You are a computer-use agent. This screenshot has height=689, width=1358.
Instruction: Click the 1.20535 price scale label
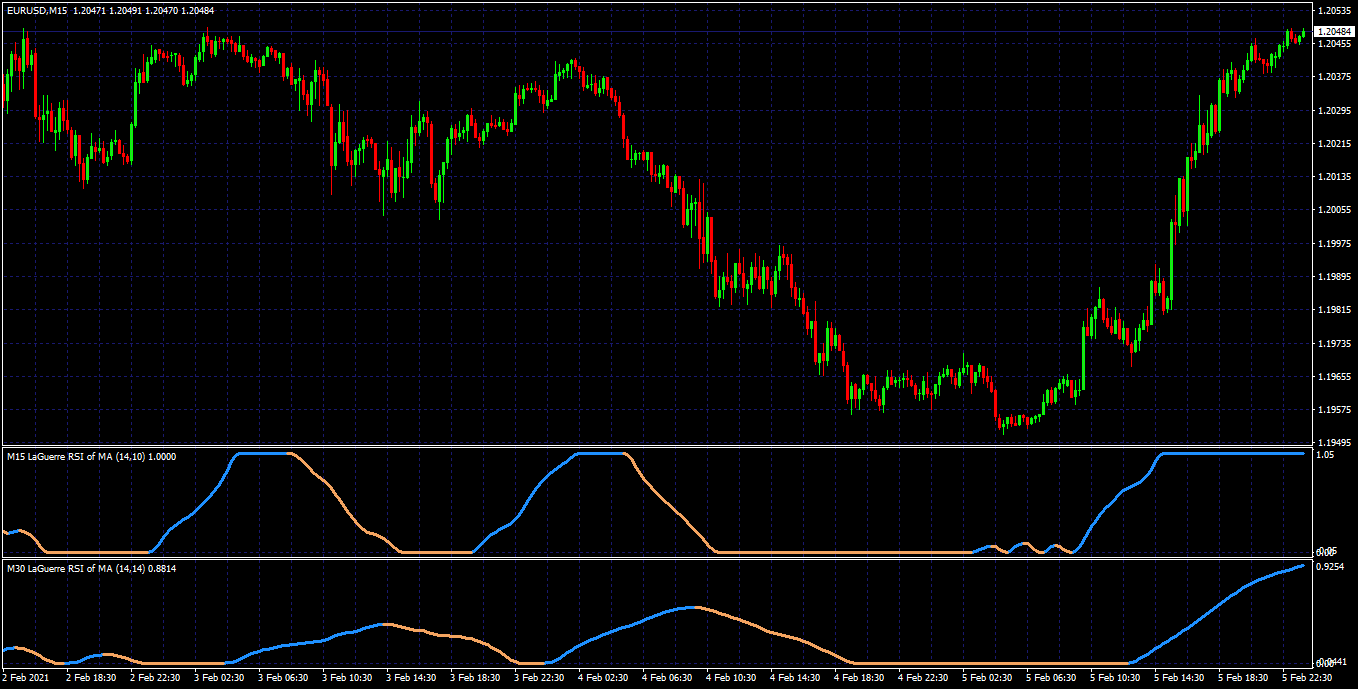(1335, 10)
